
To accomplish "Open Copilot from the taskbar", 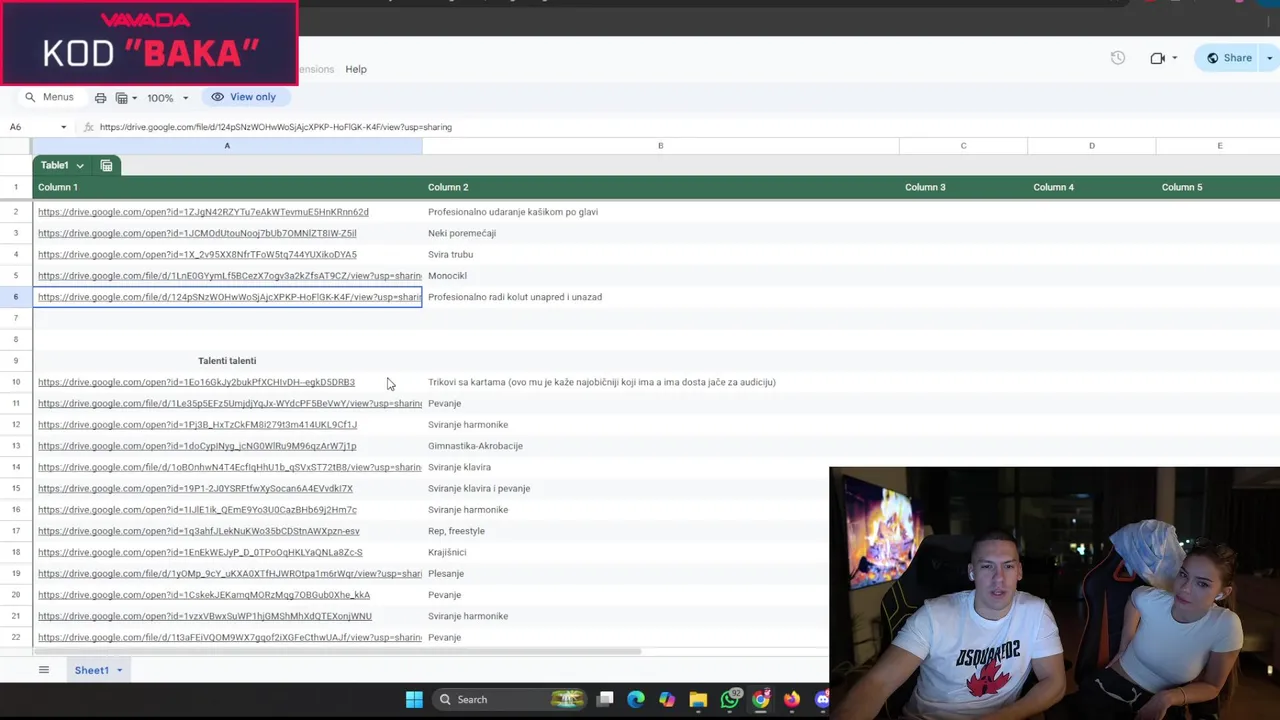I will [x=667, y=699].
